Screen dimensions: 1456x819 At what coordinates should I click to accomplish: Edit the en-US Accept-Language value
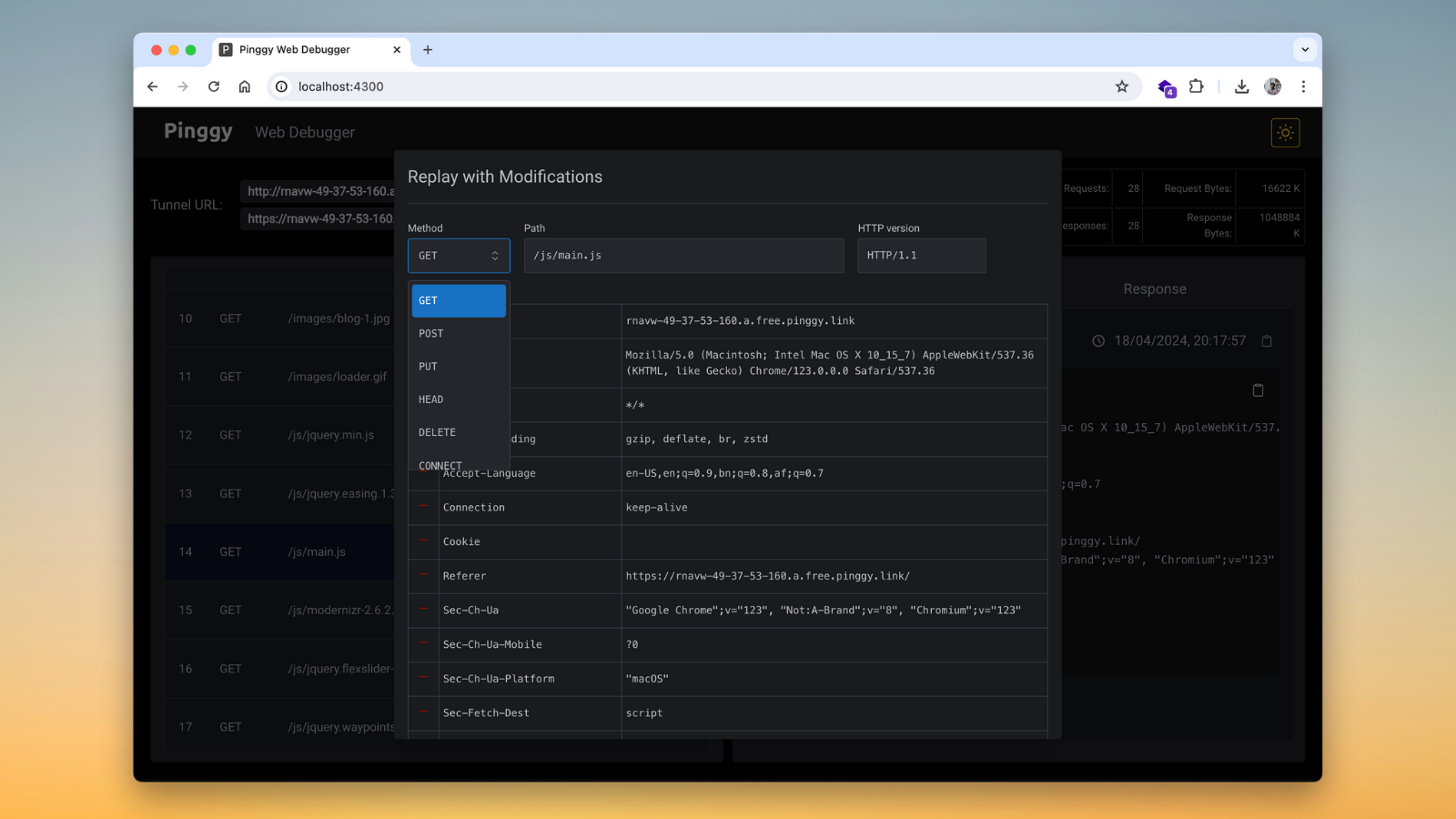[x=834, y=473]
